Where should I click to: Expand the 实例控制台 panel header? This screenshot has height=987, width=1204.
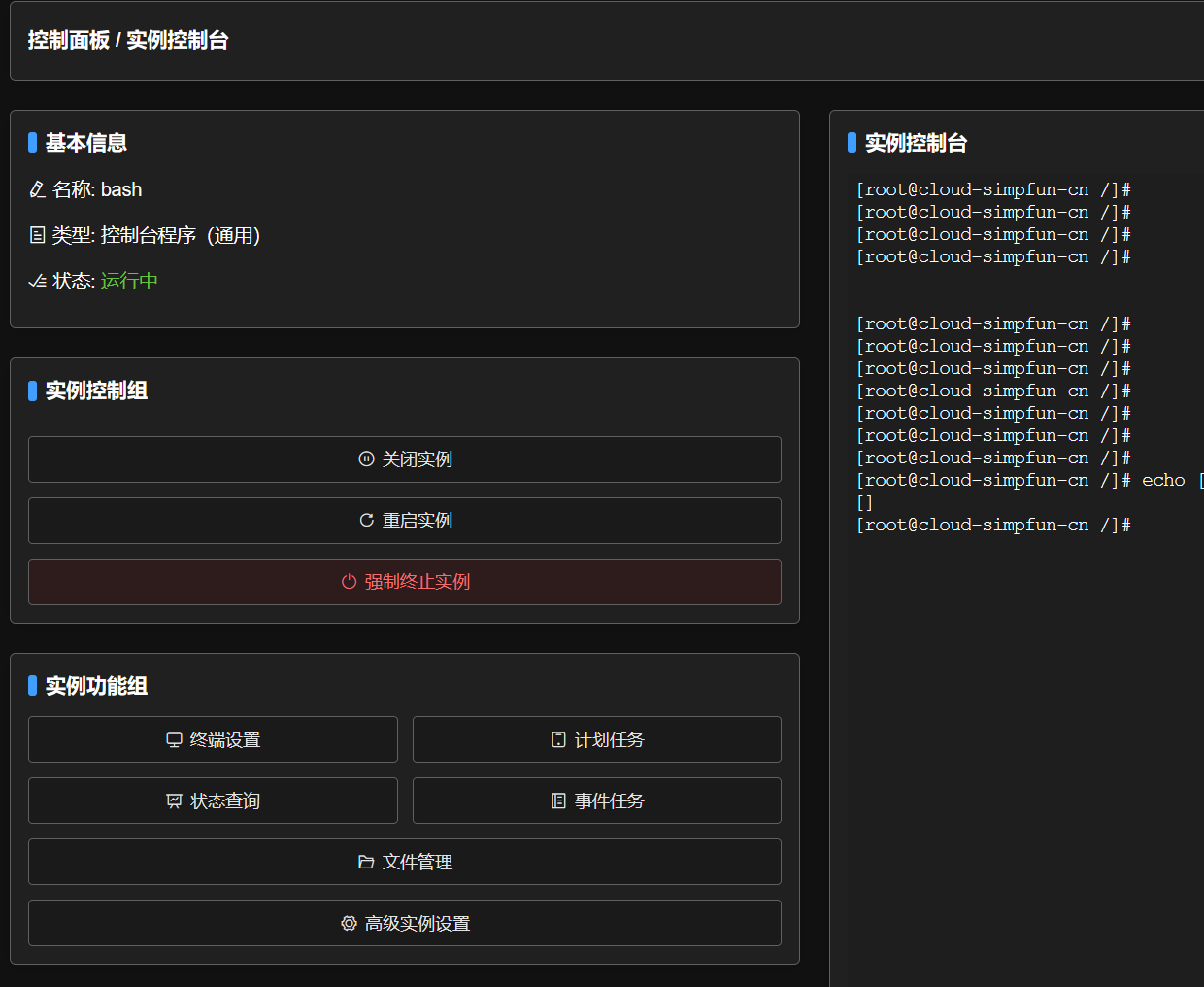pyautogui.click(x=915, y=143)
